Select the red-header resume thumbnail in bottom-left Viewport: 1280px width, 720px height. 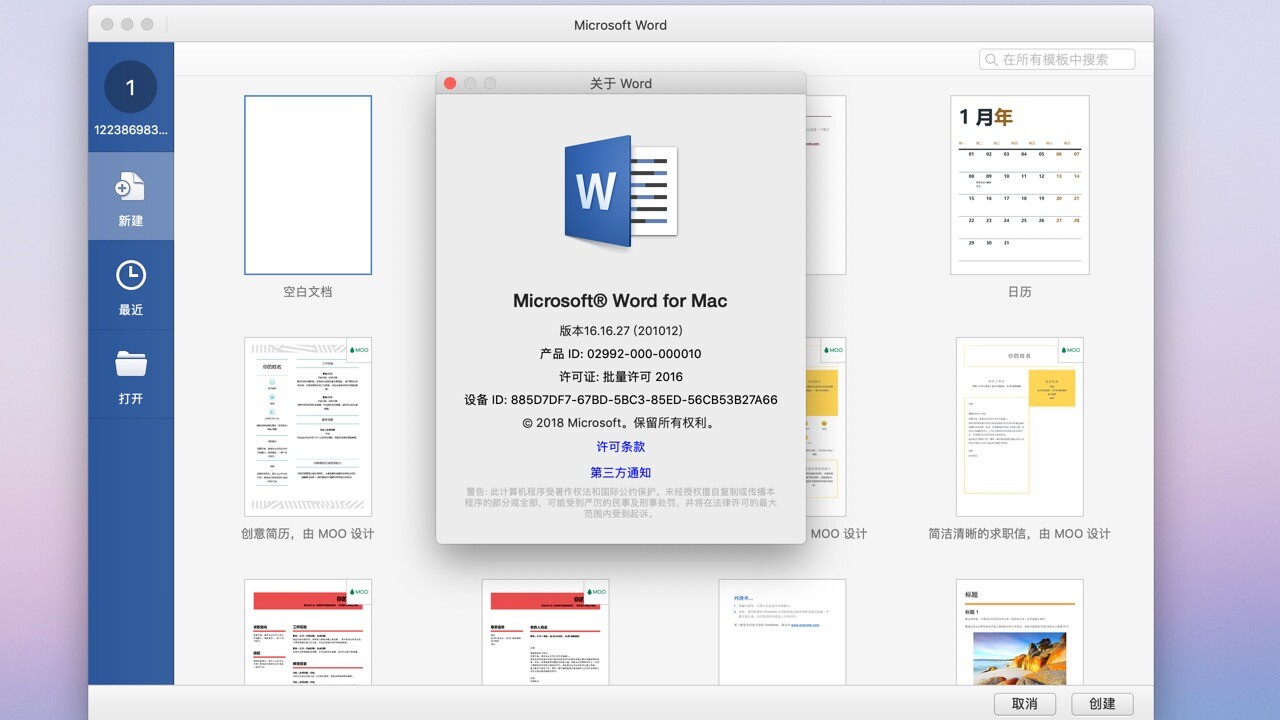[308, 632]
